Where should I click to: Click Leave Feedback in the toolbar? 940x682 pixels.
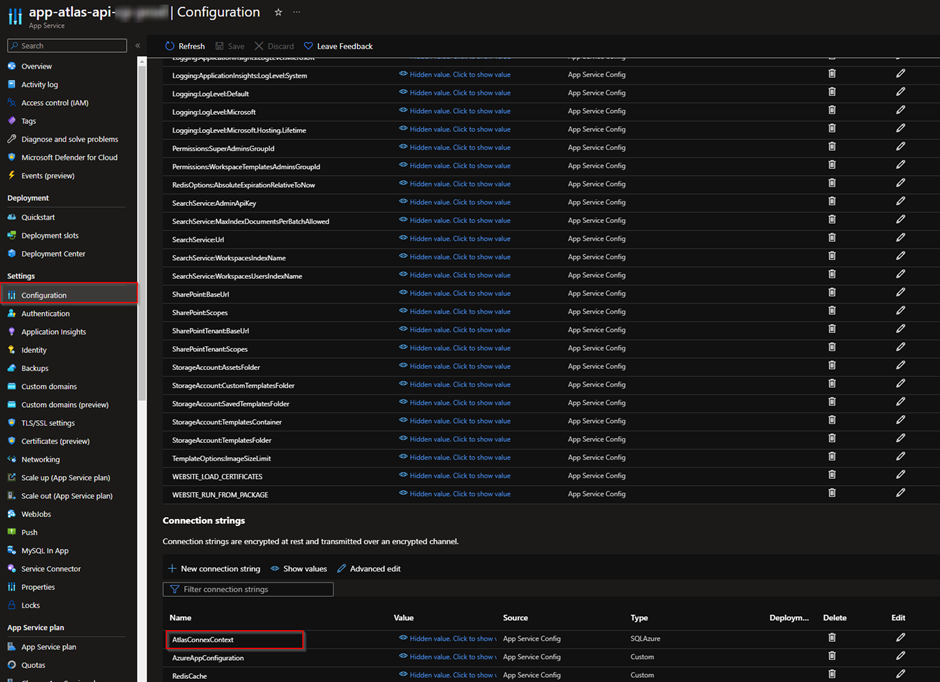pos(338,46)
